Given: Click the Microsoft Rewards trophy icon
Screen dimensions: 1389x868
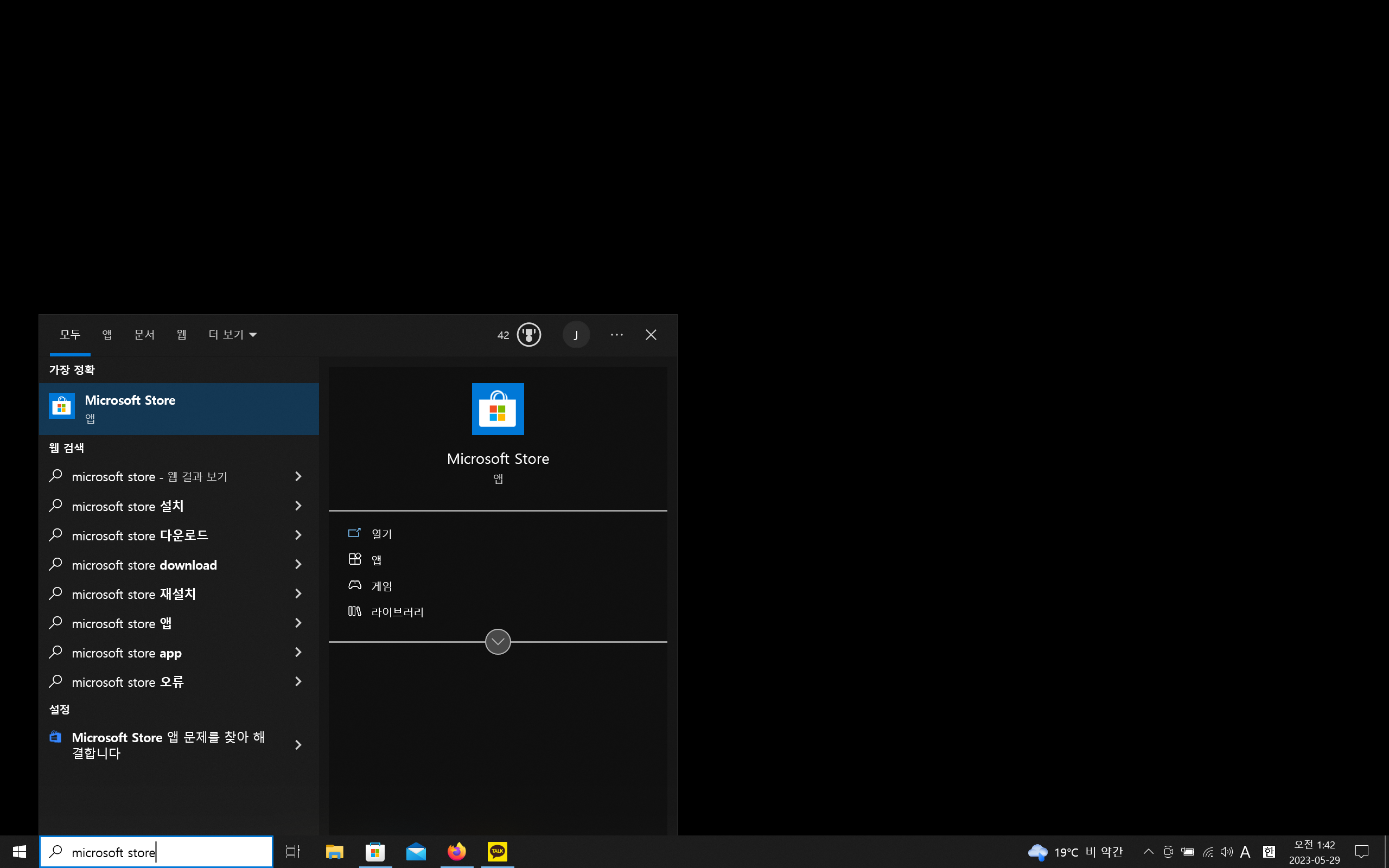Looking at the screenshot, I should coord(528,335).
